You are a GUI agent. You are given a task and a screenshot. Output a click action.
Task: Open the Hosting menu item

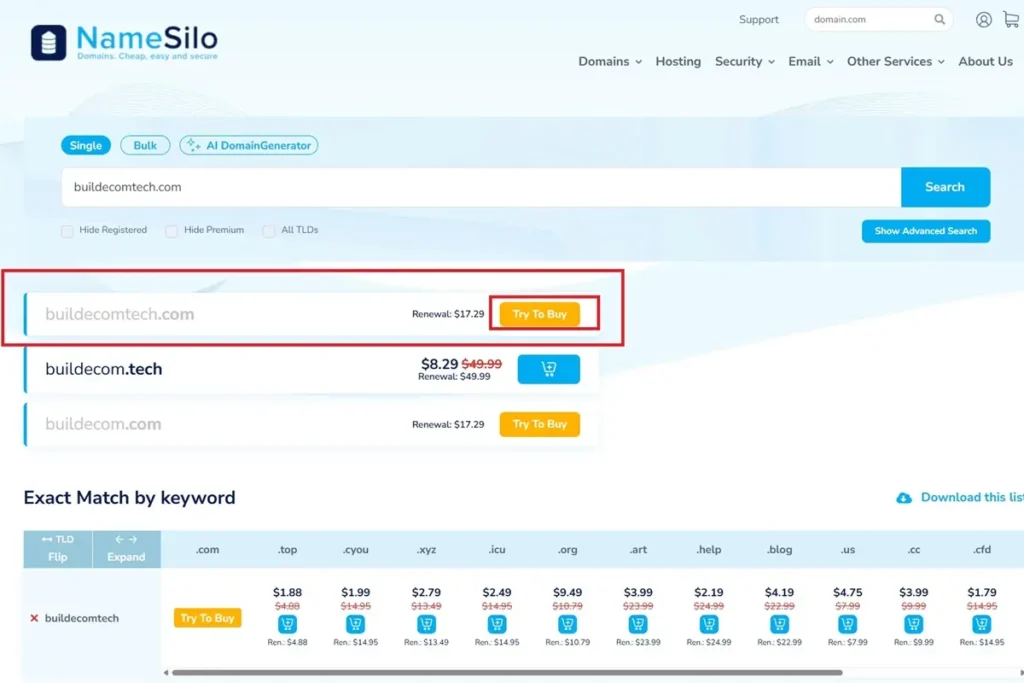point(678,62)
